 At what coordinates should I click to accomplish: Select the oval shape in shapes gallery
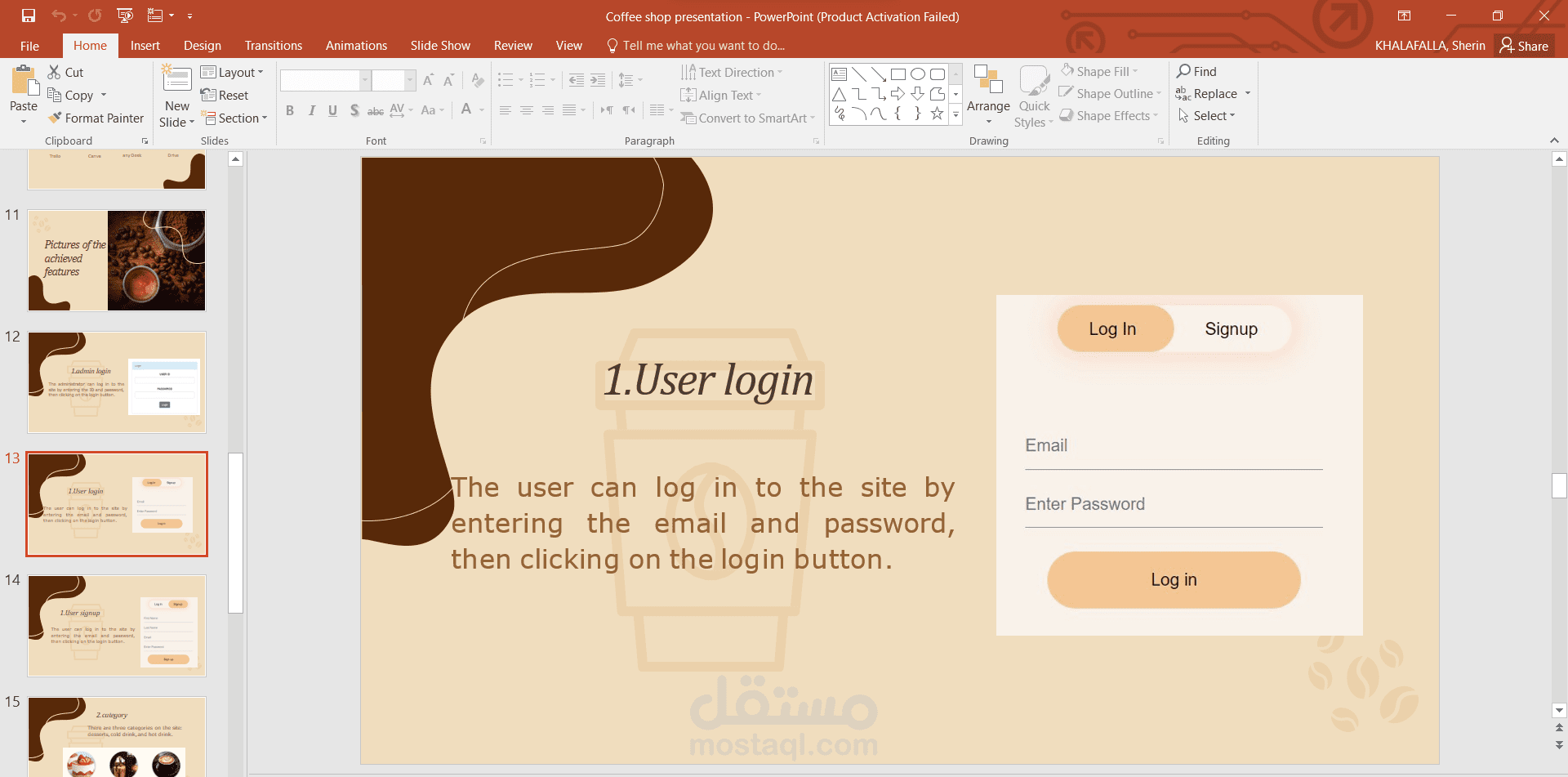point(917,74)
